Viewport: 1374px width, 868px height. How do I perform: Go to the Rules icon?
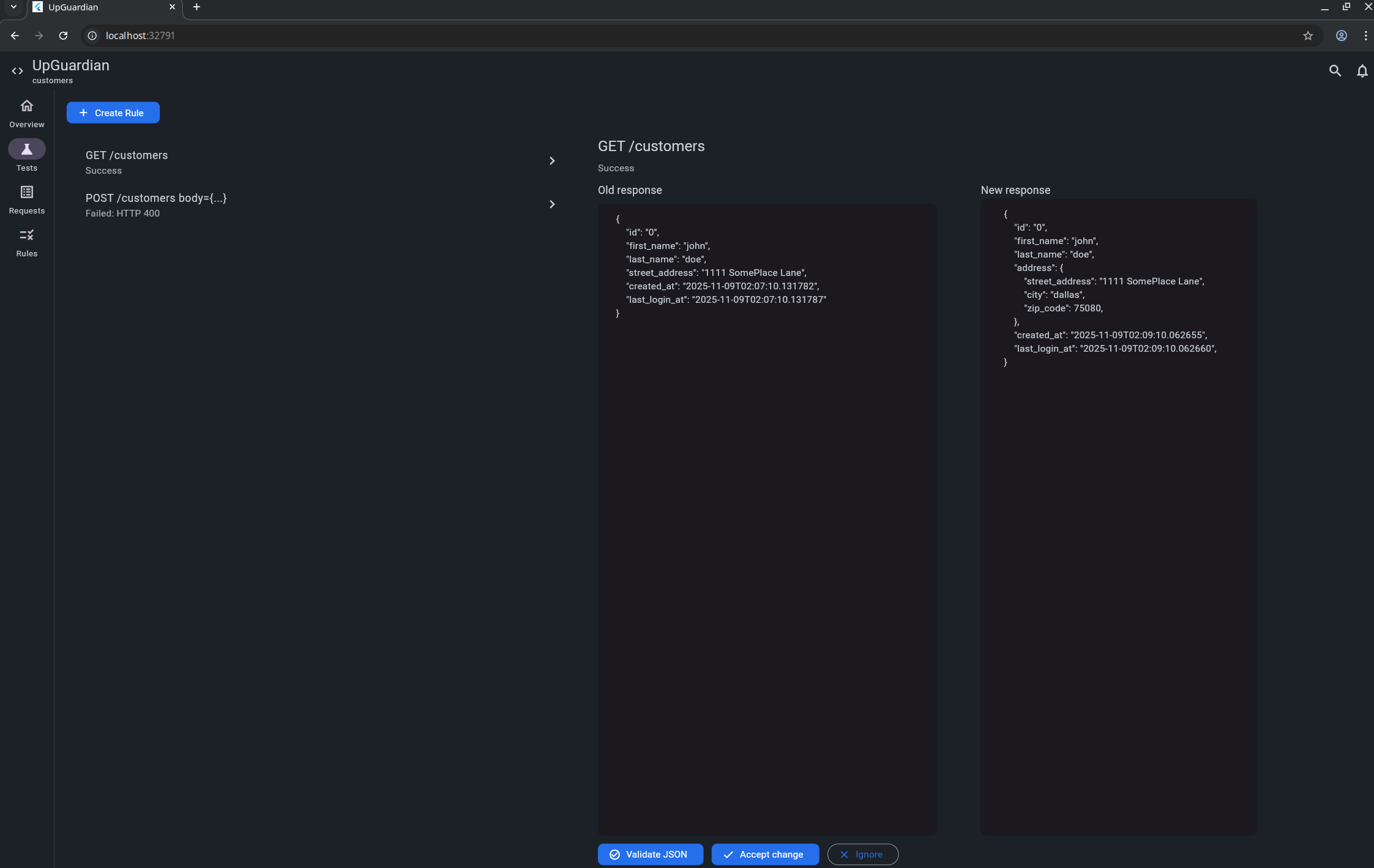(26, 236)
